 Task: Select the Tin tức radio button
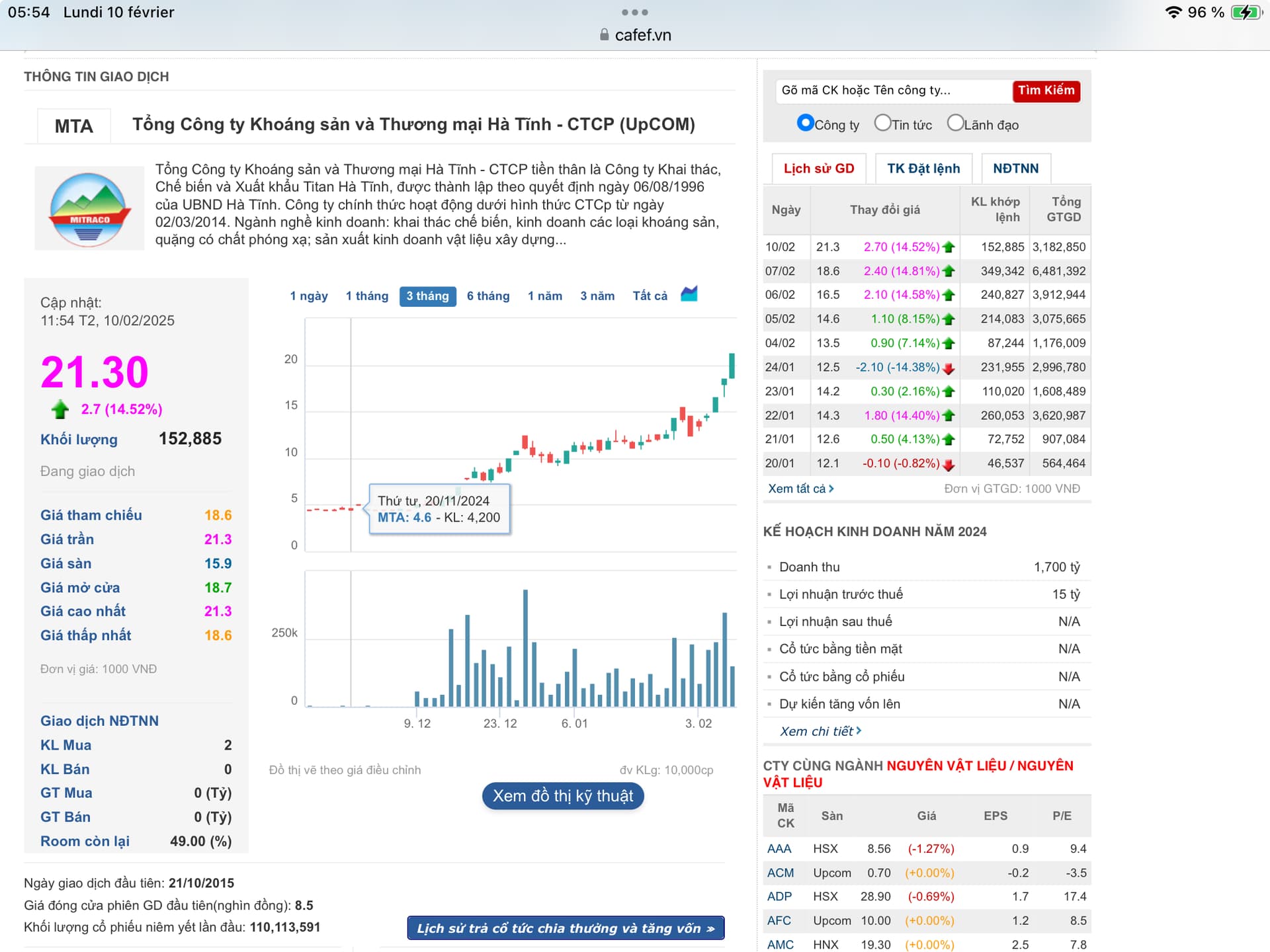click(882, 123)
